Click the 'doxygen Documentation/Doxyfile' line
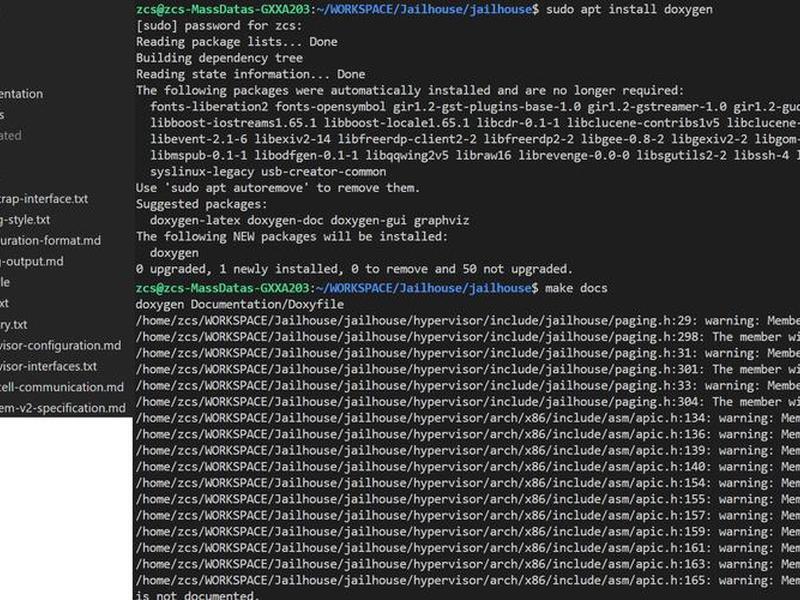Image resolution: width=800 pixels, height=600 pixels. (240, 305)
